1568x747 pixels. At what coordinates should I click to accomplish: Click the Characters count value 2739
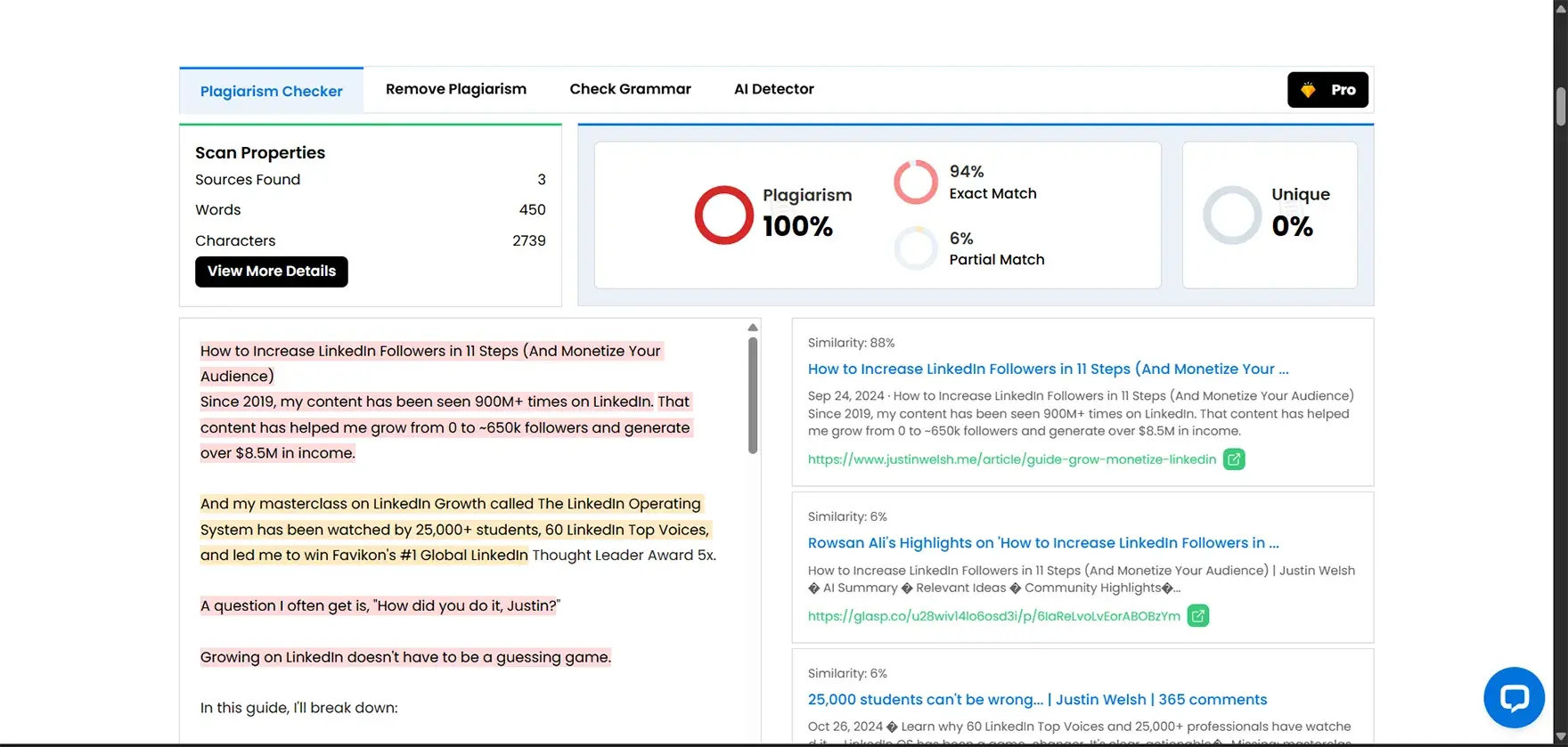529,240
